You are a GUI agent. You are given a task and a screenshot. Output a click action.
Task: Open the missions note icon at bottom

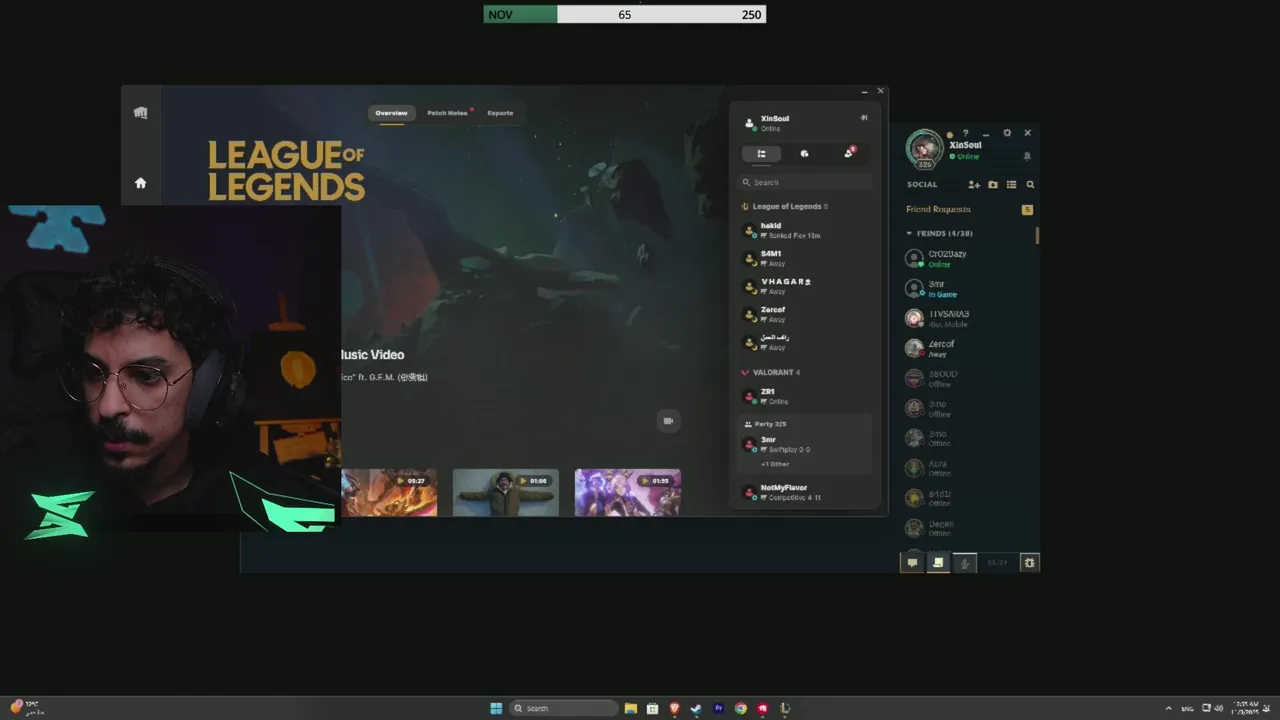tap(938, 563)
